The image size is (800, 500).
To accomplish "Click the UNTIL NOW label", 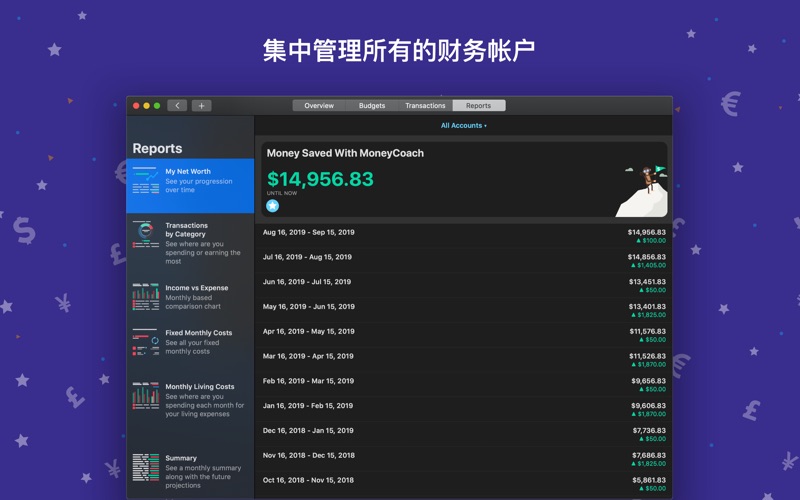I will pyautogui.click(x=282, y=193).
